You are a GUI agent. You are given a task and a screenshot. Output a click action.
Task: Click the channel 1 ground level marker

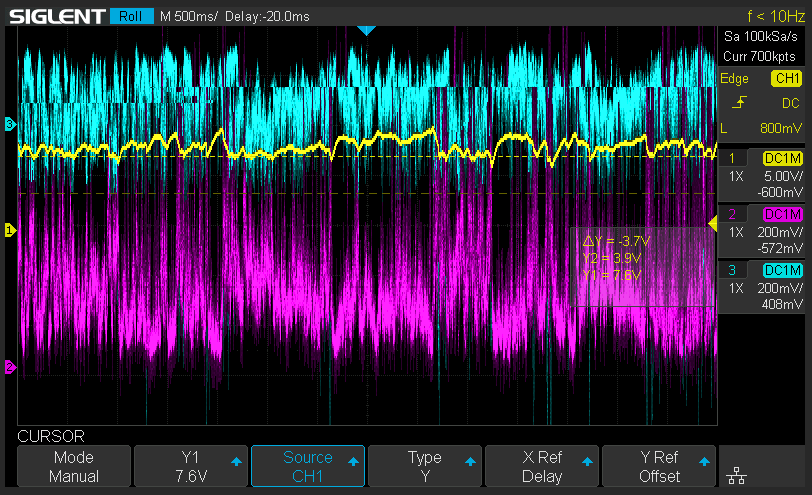(10, 230)
